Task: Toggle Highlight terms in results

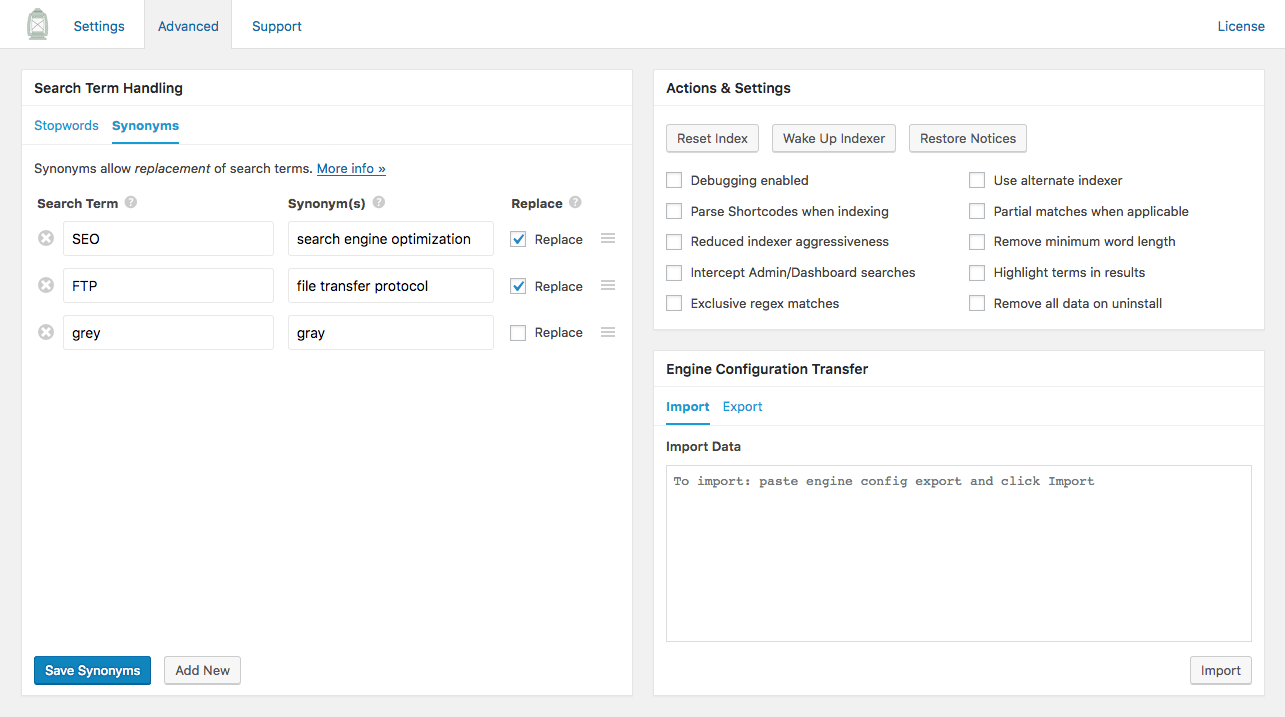Action: [x=977, y=273]
